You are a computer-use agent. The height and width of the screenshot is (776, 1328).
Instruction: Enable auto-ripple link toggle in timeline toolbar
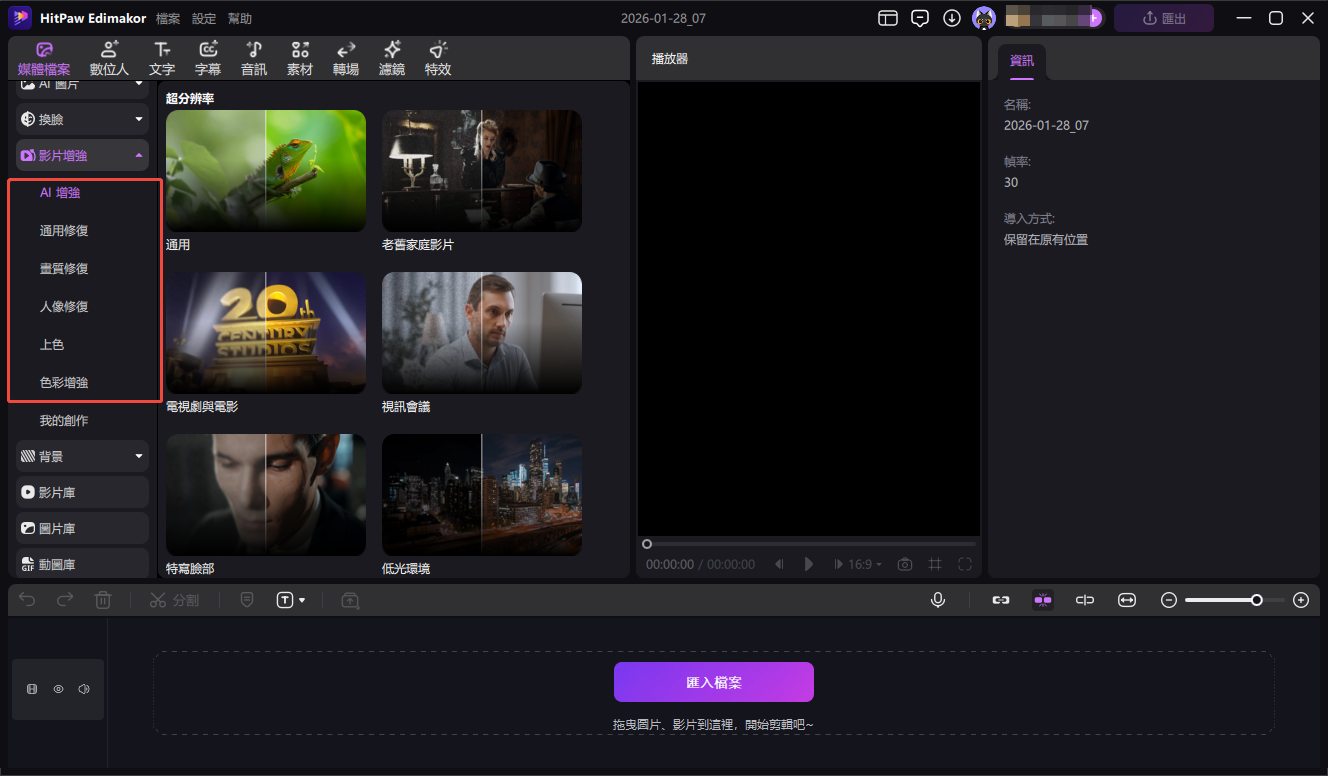click(x=1001, y=599)
